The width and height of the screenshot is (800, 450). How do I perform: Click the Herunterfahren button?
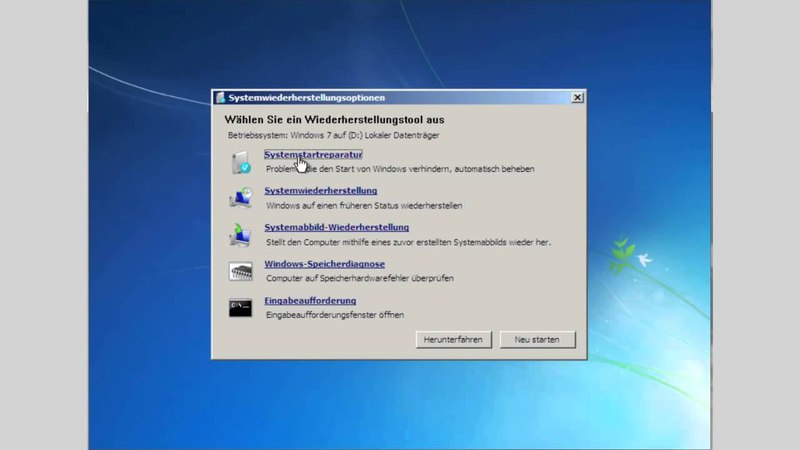click(x=453, y=340)
